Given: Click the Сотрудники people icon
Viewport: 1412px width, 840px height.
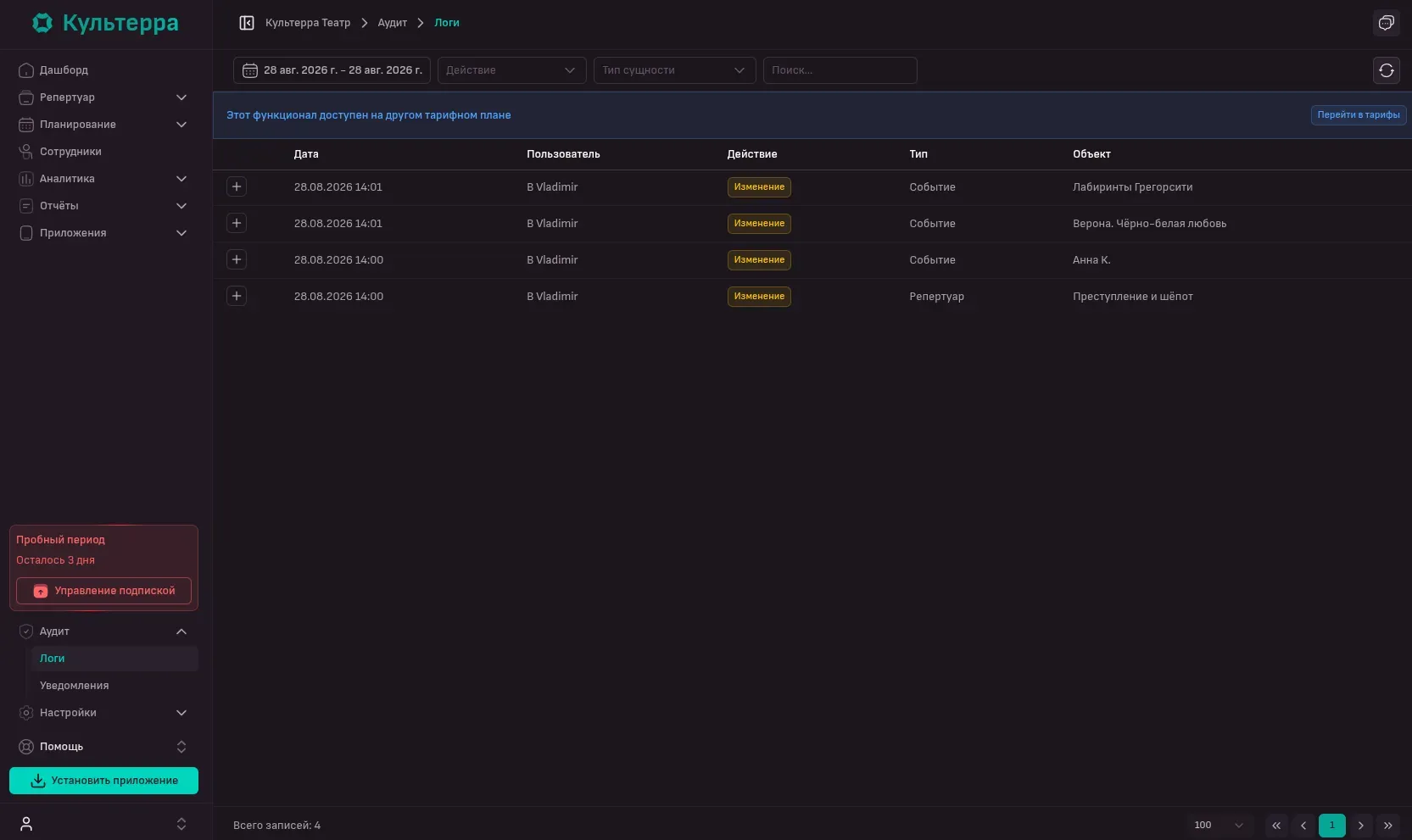Looking at the screenshot, I should pyautogui.click(x=26, y=152).
